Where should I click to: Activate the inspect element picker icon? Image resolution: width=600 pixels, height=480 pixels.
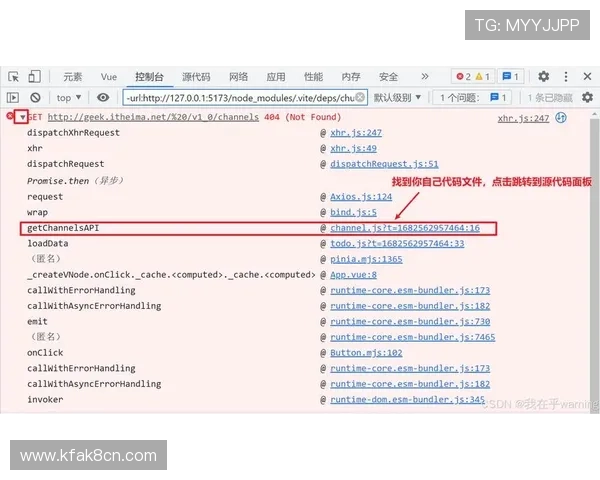(13, 77)
